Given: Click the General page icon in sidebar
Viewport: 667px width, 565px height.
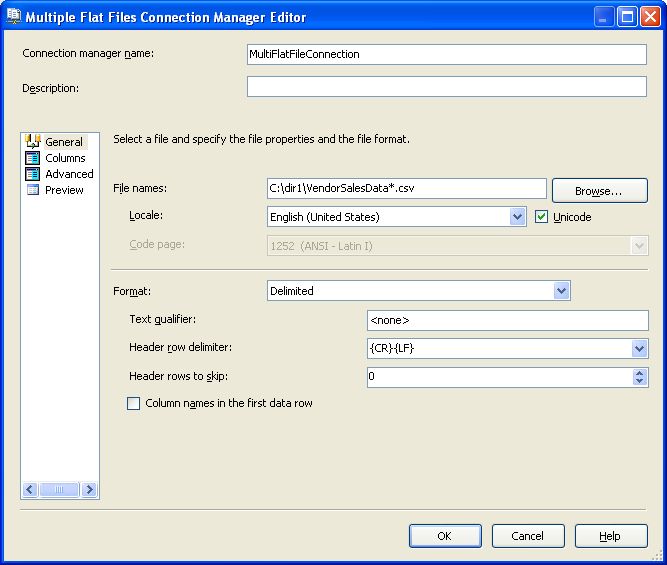Looking at the screenshot, I should click(x=32, y=142).
